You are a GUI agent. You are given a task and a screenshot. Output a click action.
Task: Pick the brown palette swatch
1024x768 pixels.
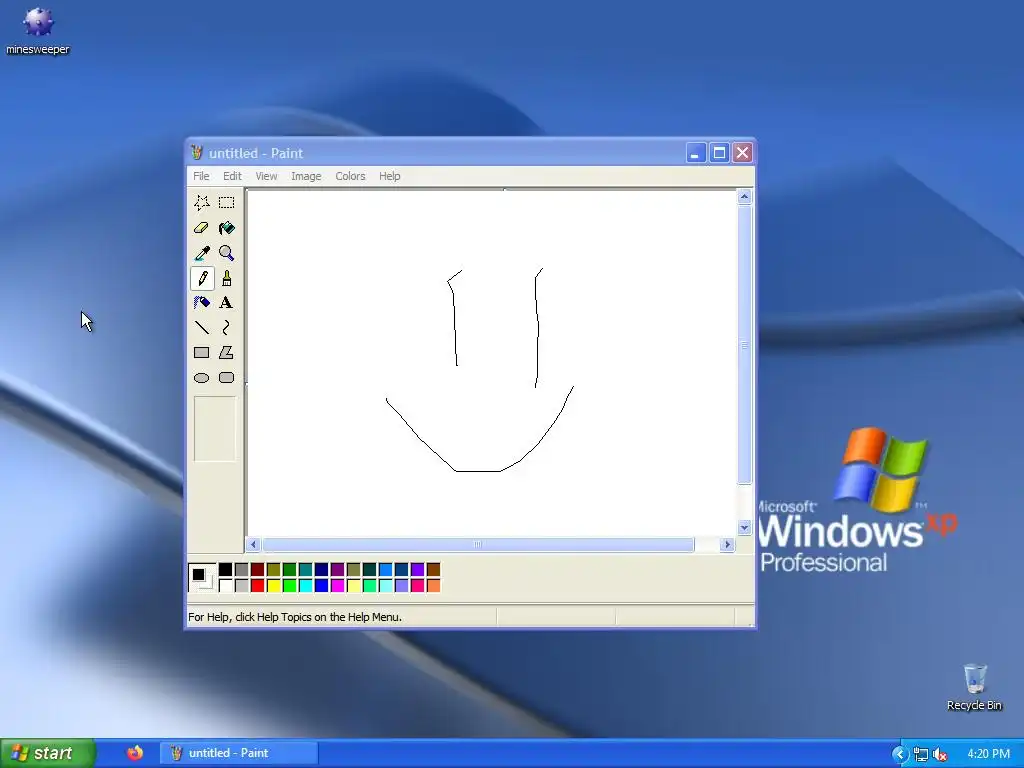click(434, 569)
